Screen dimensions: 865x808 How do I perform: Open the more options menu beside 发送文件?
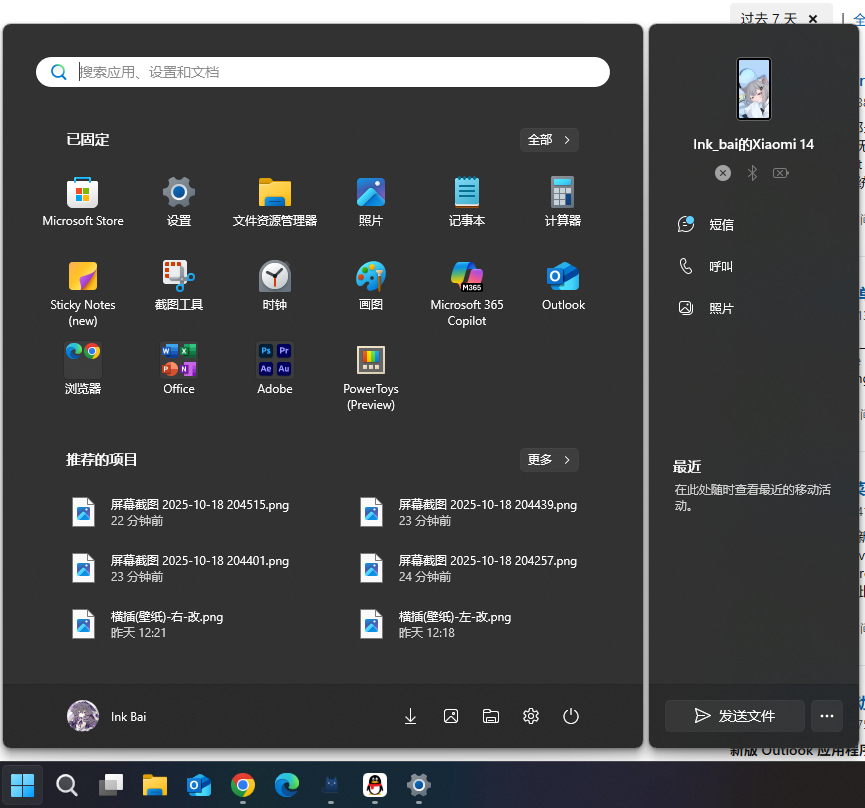[826, 716]
